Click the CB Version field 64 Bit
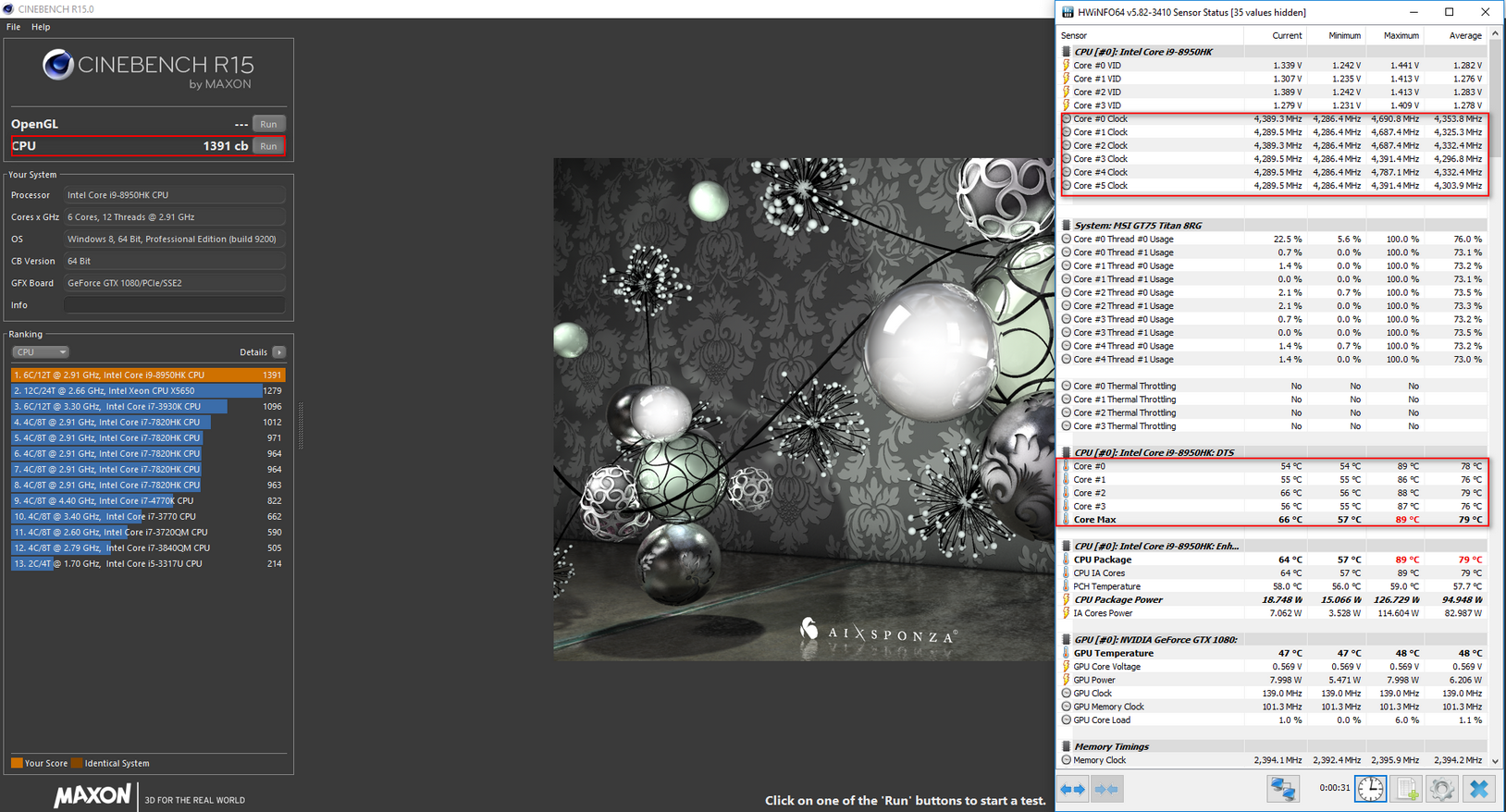The image size is (1506, 812). coord(174,262)
